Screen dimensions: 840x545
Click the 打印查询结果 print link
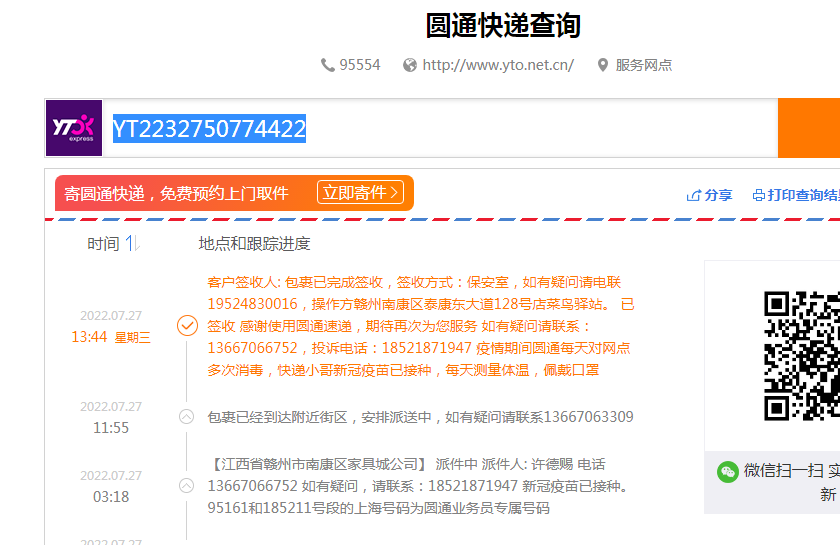pos(804,196)
